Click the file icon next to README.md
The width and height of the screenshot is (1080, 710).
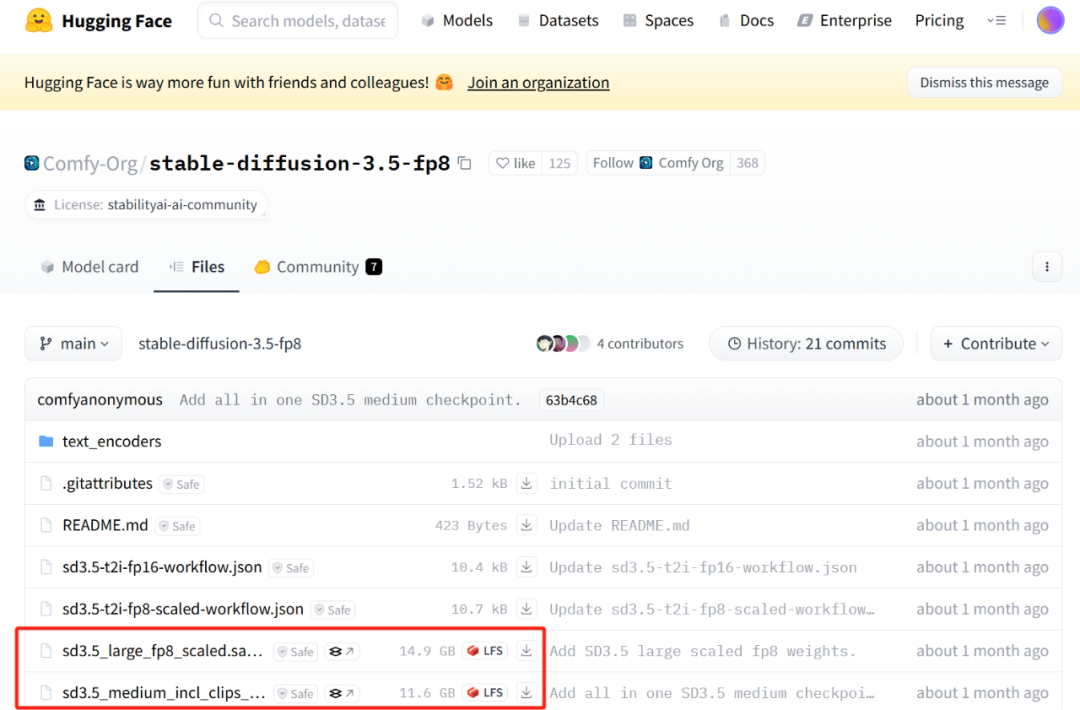point(46,525)
